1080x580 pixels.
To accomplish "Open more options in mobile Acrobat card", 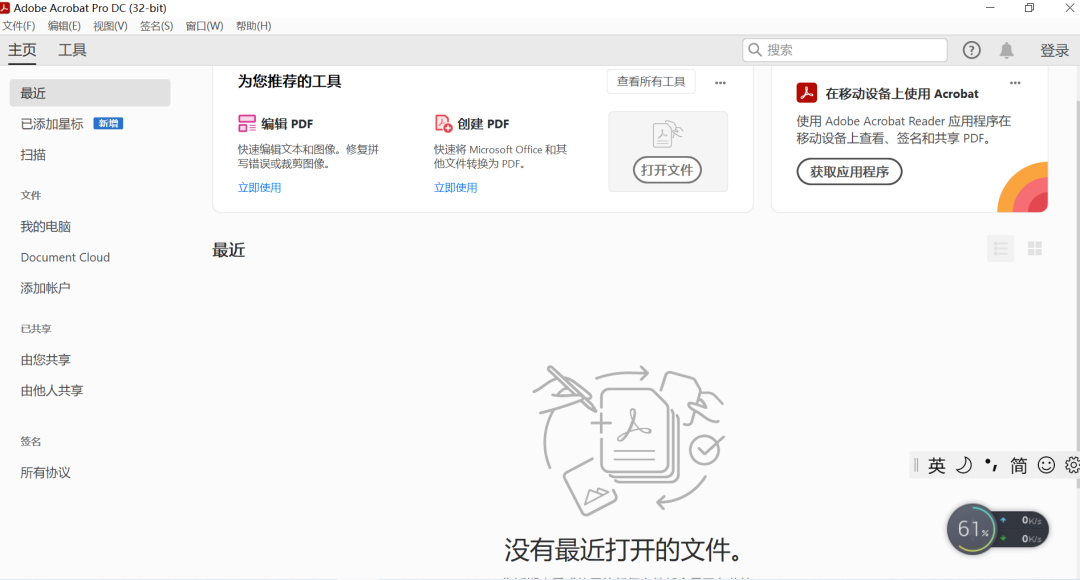I will (1015, 83).
